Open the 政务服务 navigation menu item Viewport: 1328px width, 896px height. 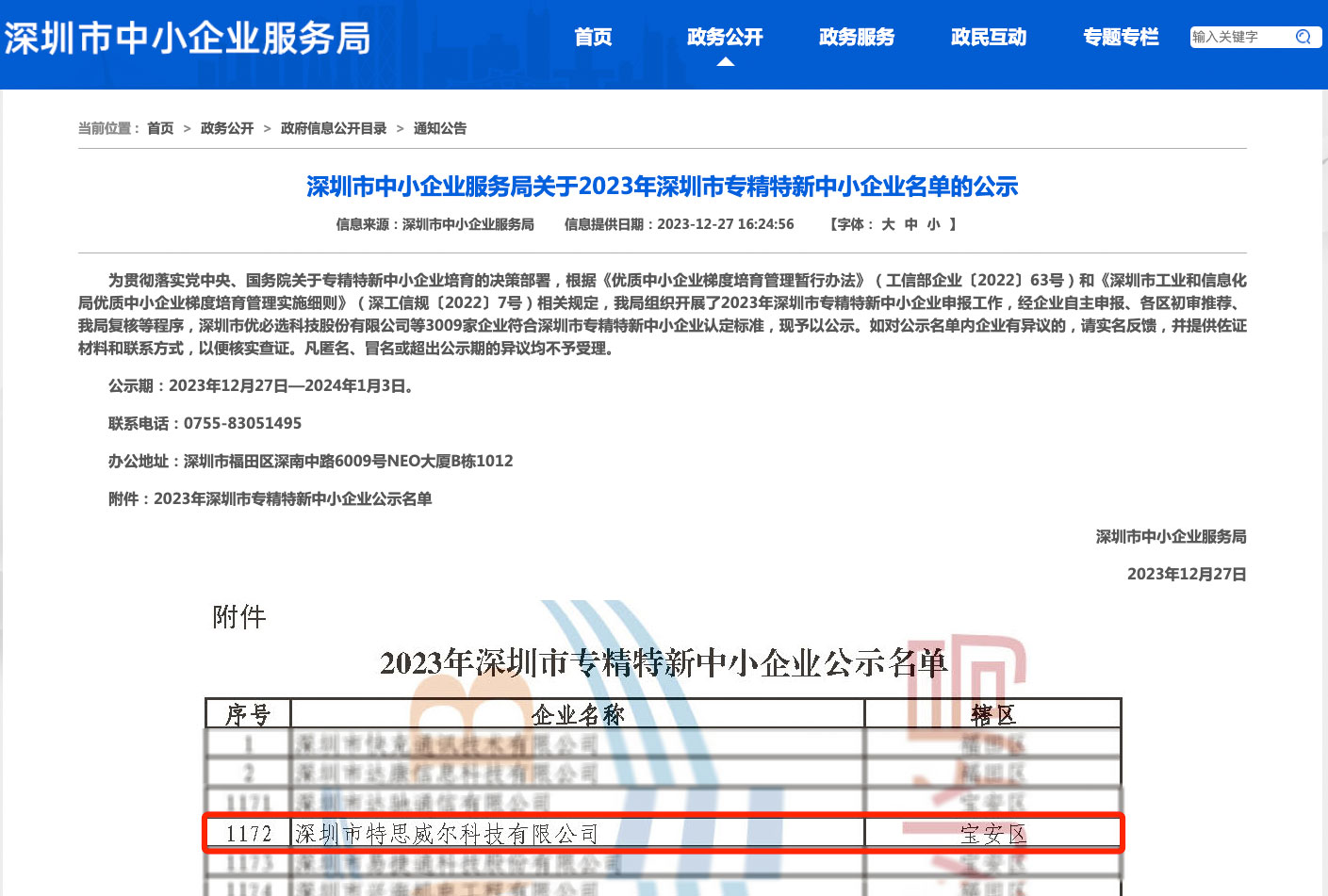pyautogui.click(x=857, y=38)
